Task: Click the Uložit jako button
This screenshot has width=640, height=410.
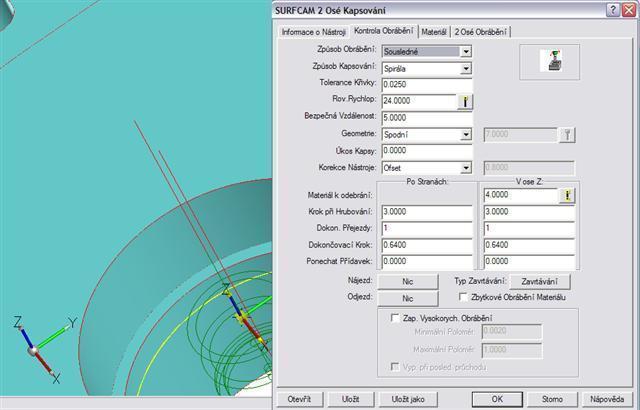Action: click(x=408, y=399)
